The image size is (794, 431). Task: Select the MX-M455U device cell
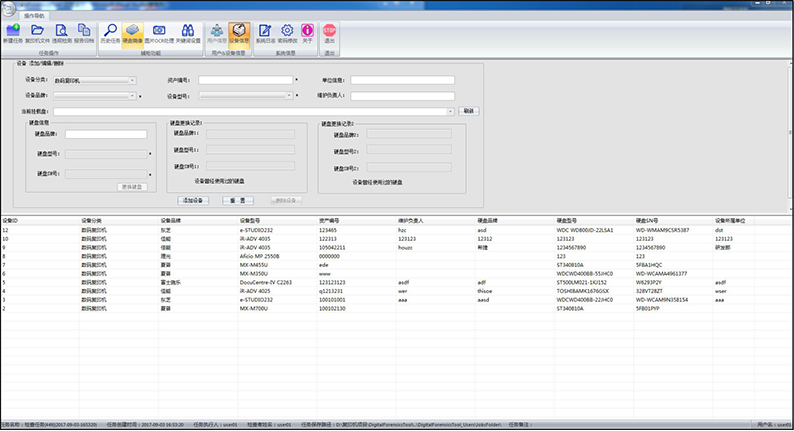[254, 265]
